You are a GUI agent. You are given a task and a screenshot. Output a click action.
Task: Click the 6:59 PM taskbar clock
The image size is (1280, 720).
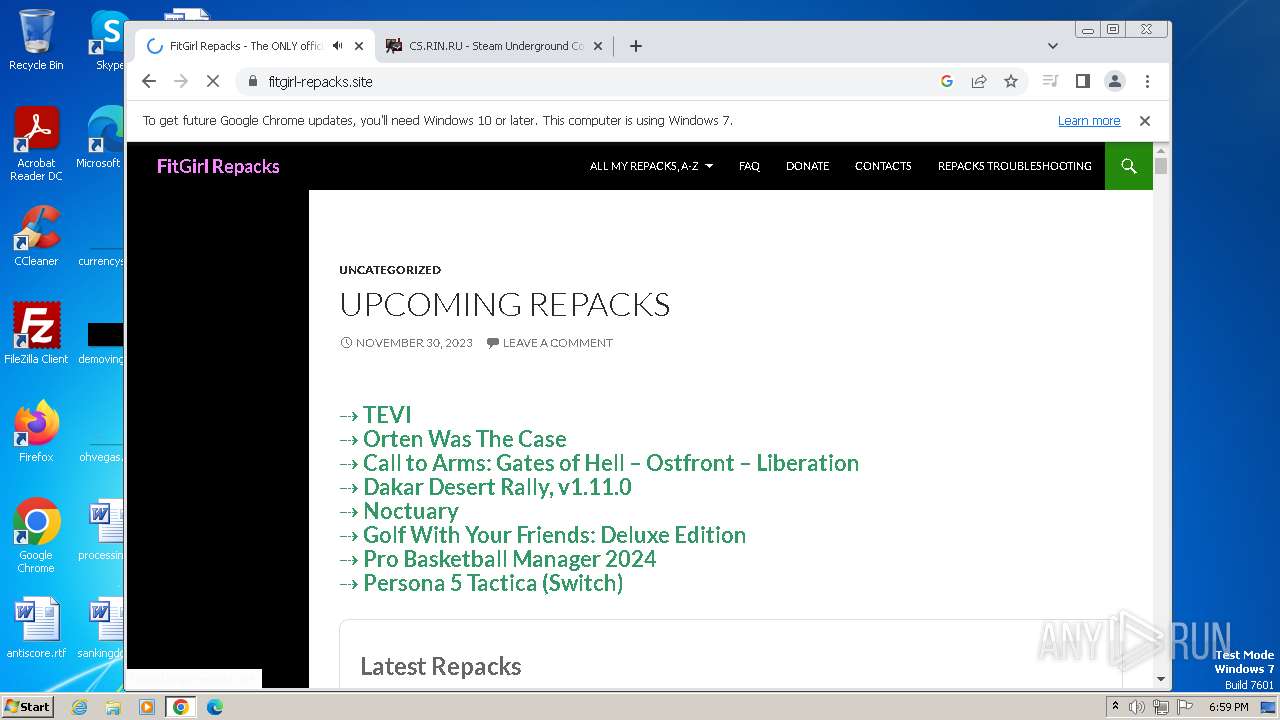pyautogui.click(x=1229, y=707)
